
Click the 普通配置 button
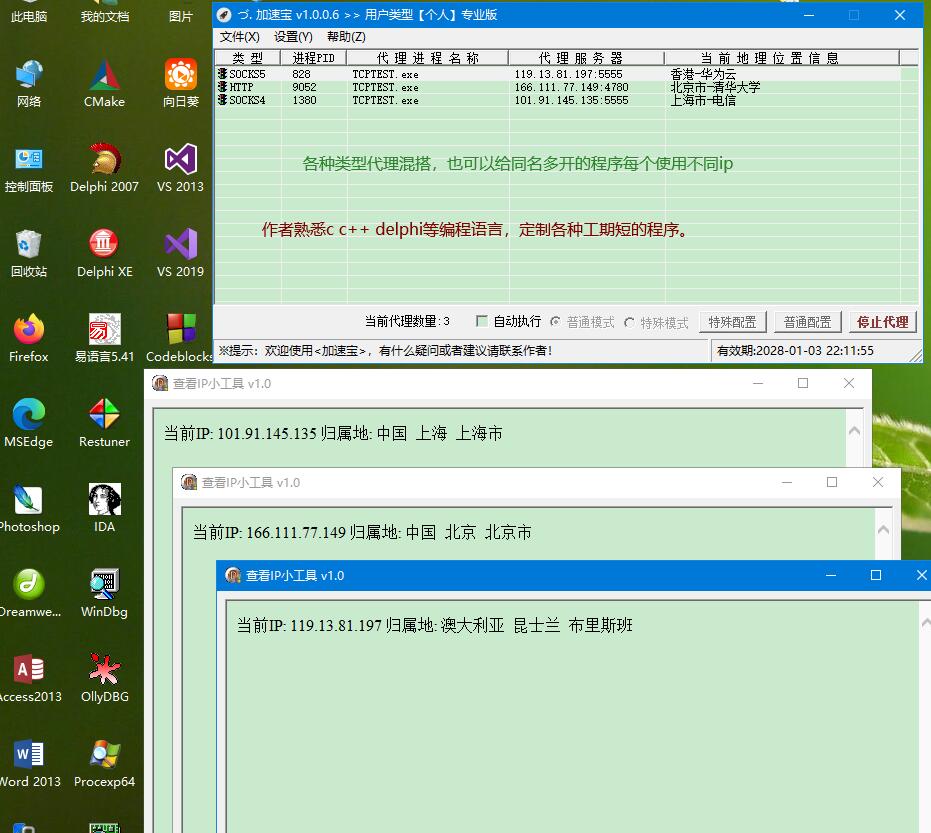(x=808, y=322)
